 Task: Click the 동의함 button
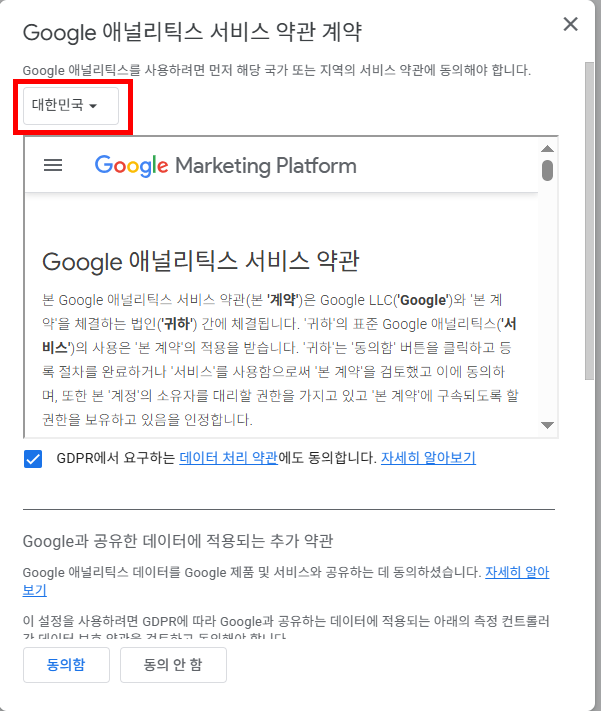pos(66,665)
